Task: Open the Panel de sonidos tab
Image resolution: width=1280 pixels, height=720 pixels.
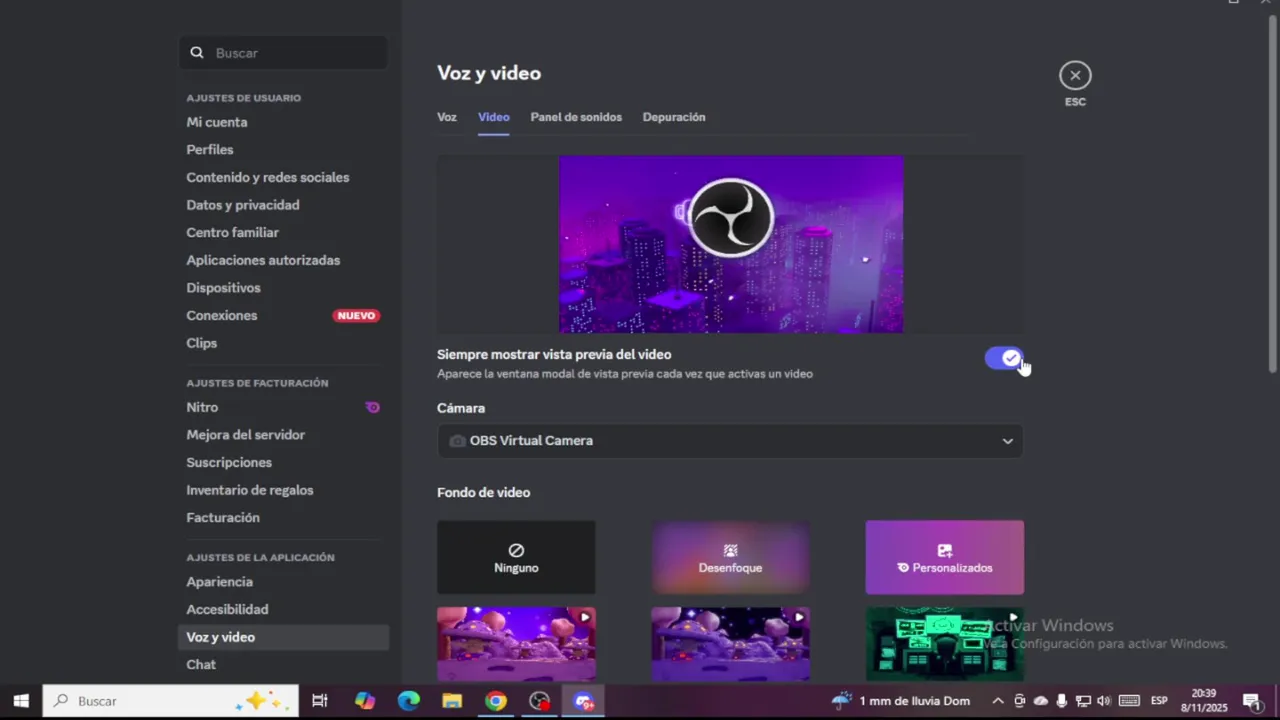Action: pos(576,117)
